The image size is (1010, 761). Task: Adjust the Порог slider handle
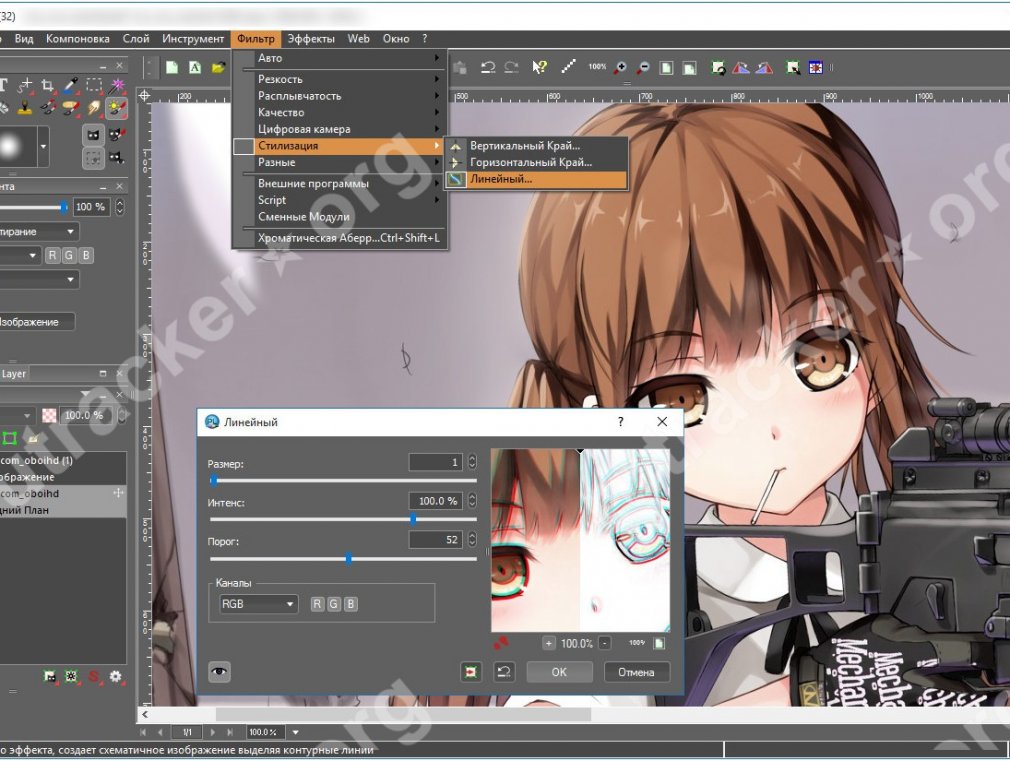point(348,558)
